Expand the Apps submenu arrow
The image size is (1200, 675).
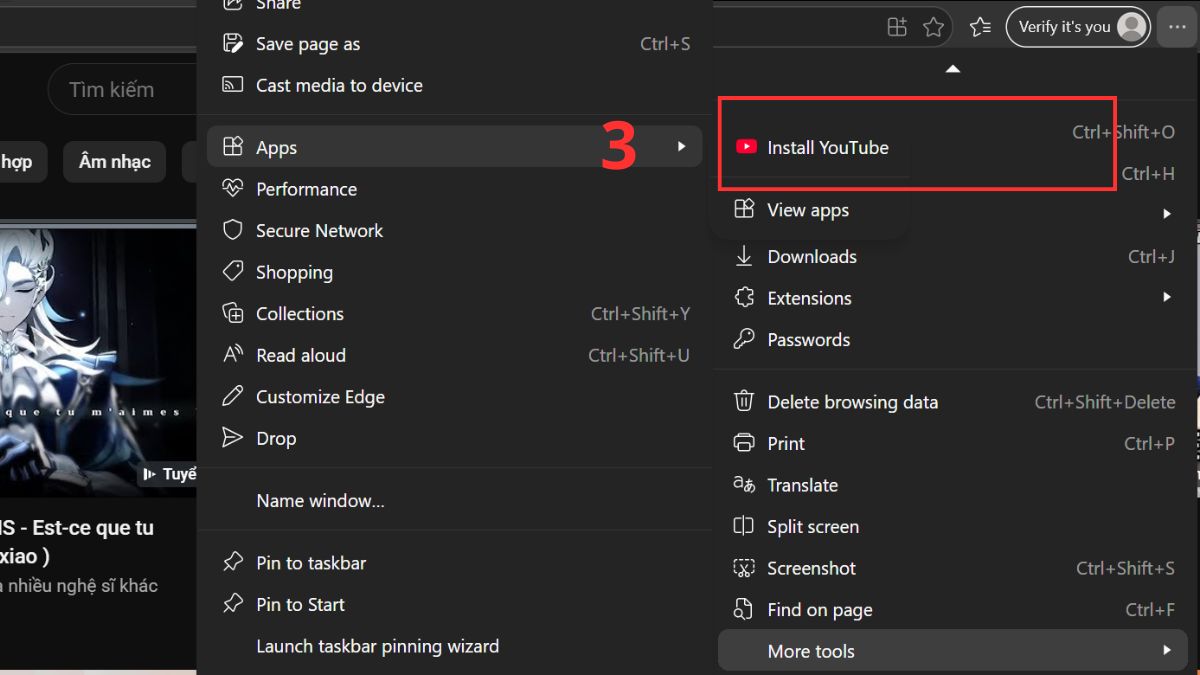(681, 147)
